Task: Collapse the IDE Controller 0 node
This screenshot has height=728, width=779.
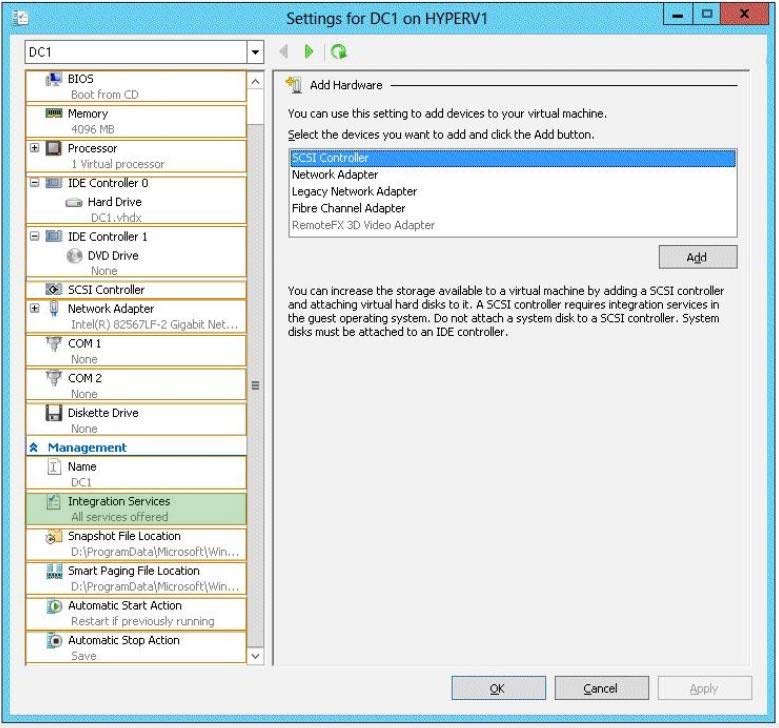Action: point(34,182)
